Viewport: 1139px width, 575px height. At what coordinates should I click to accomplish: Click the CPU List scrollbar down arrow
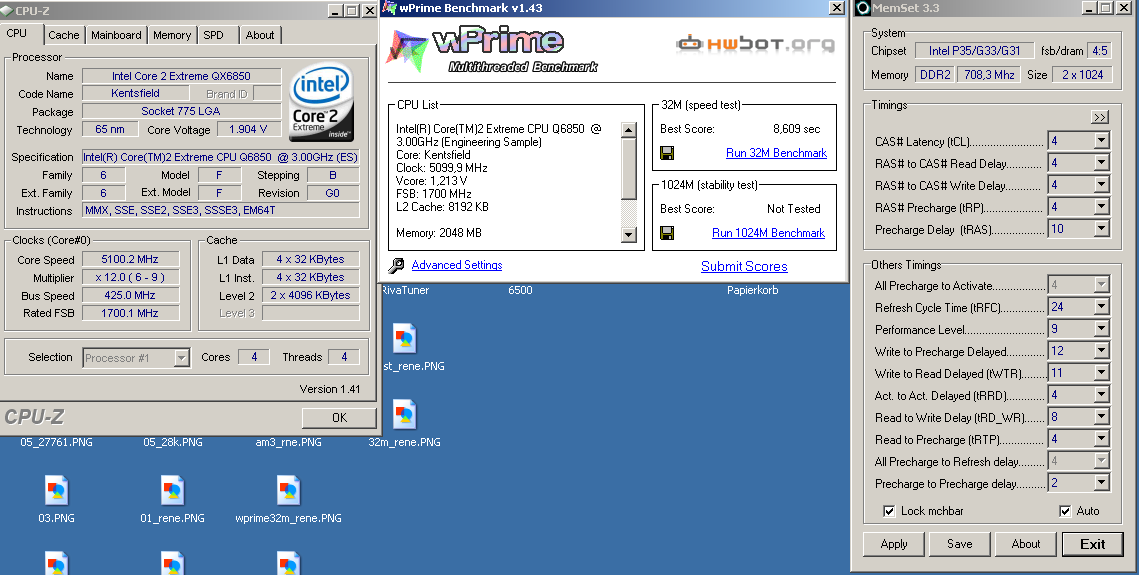click(629, 235)
